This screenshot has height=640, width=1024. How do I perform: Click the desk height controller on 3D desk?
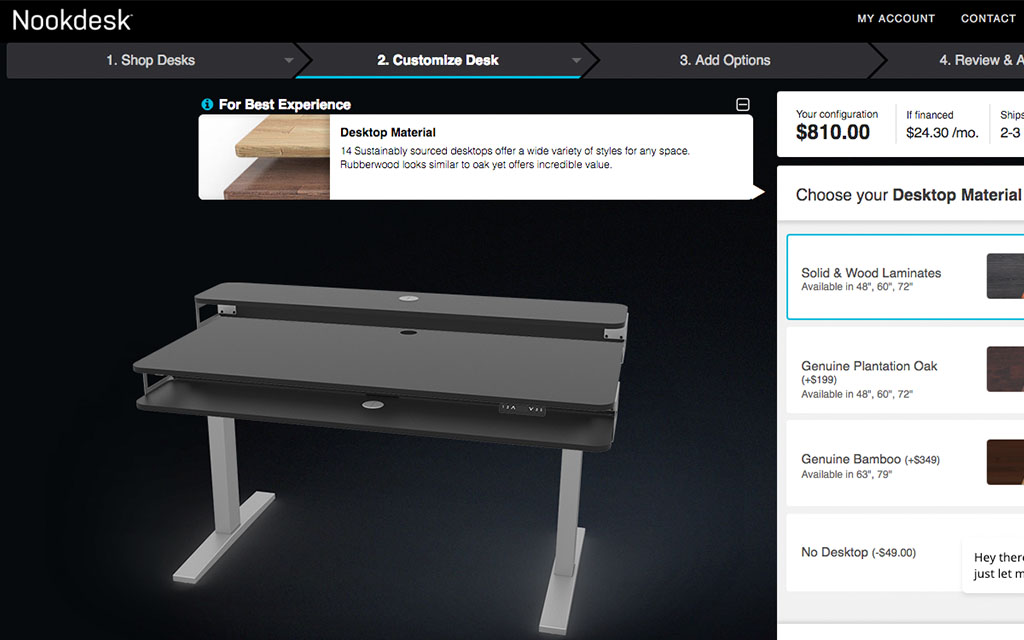point(522,408)
